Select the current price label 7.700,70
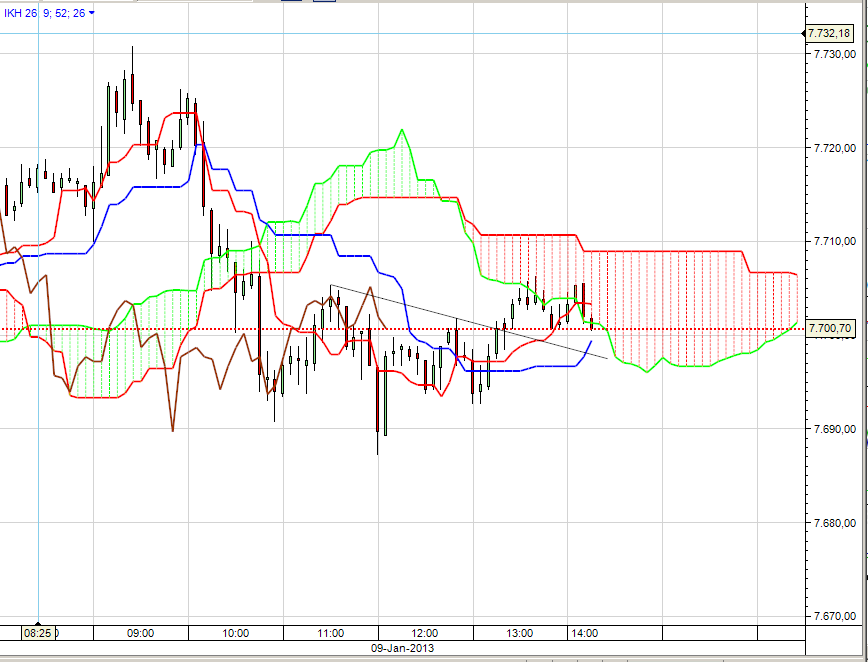 pyautogui.click(x=833, y=328)
